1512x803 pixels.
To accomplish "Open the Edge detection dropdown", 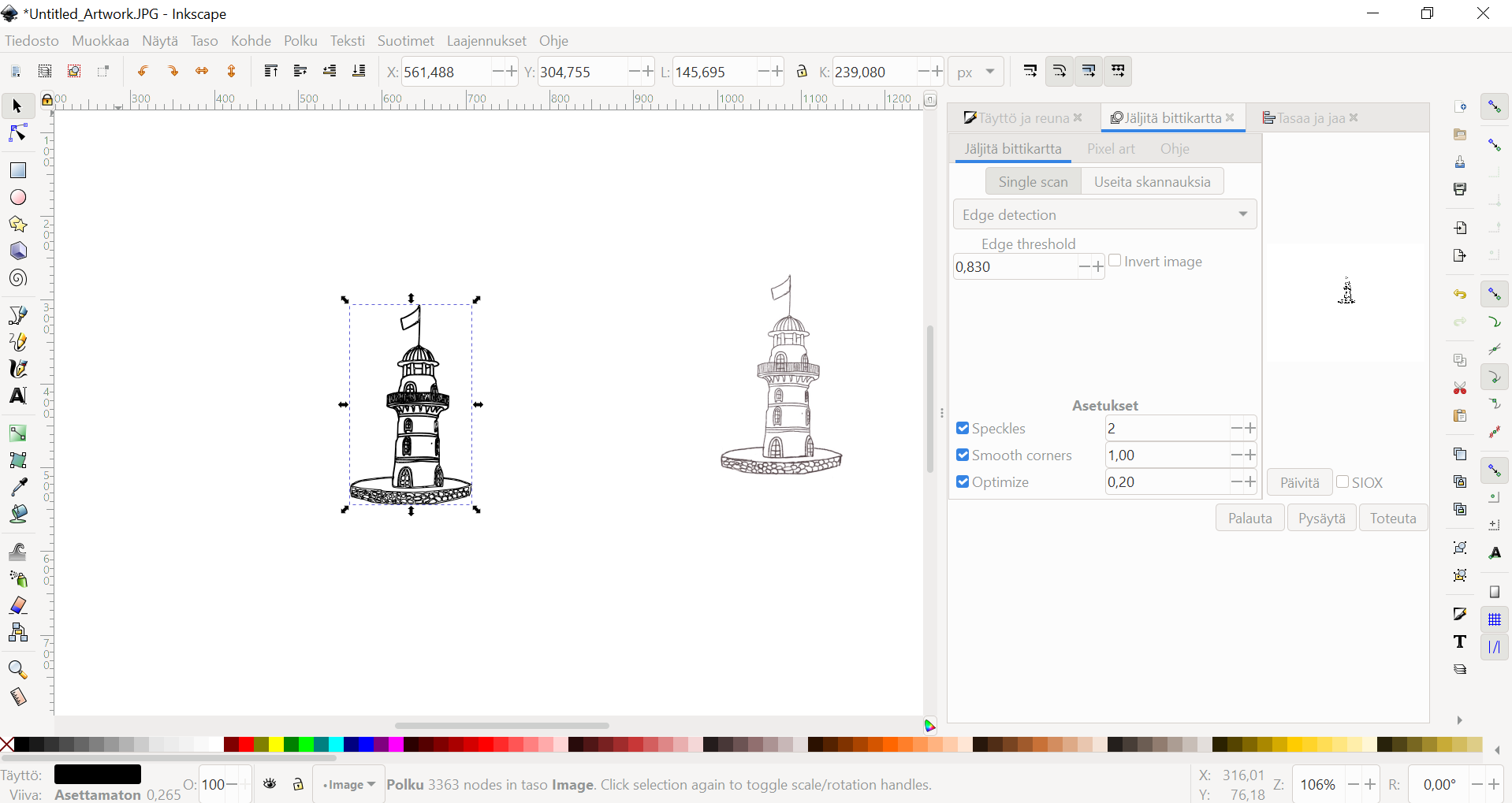I will 1104,214.
